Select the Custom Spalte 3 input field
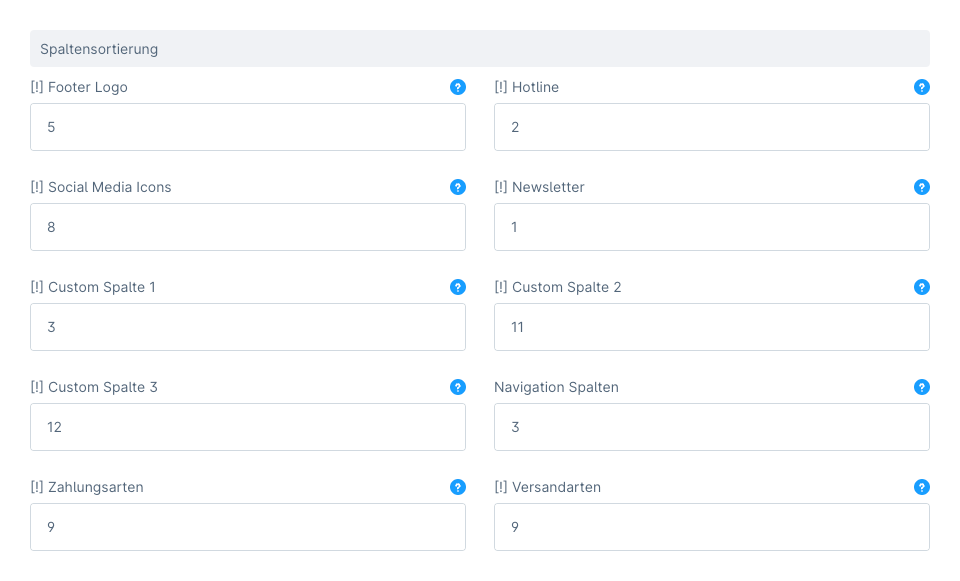Image resolution: width=960 pixels, height=581 pixels. 247,427
